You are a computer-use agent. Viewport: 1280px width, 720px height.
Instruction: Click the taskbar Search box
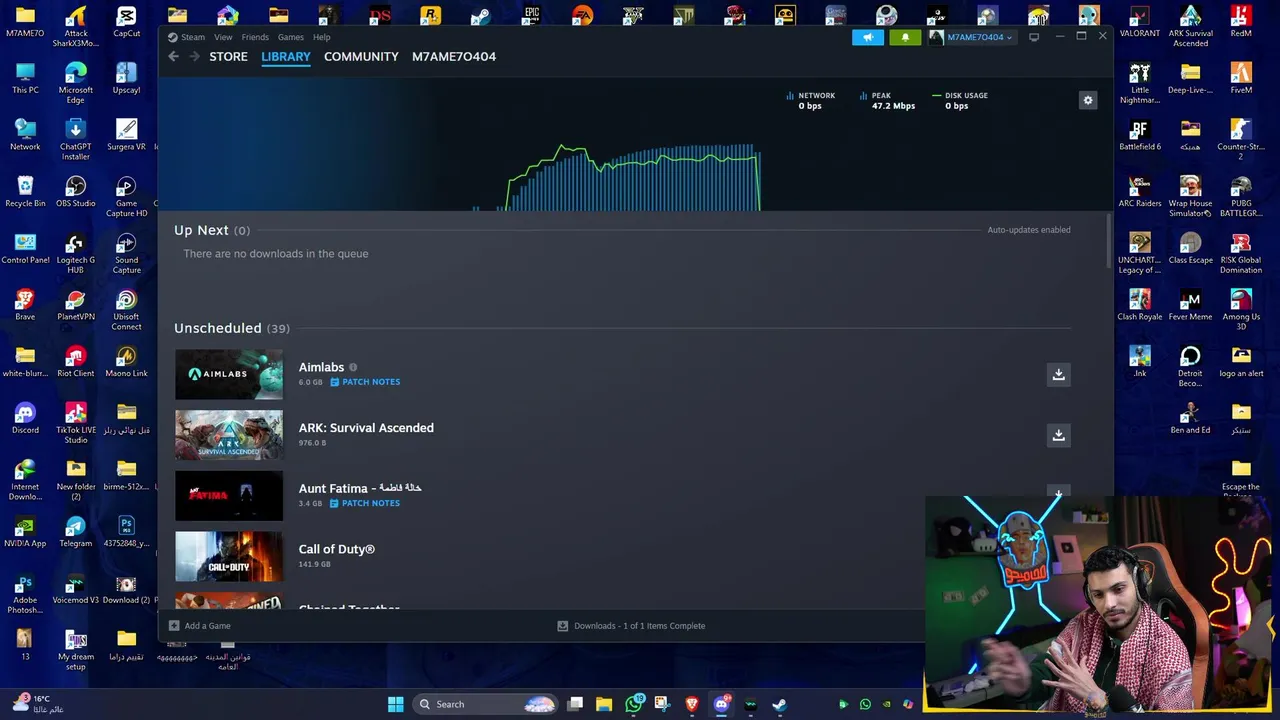(x=486, y=704)
